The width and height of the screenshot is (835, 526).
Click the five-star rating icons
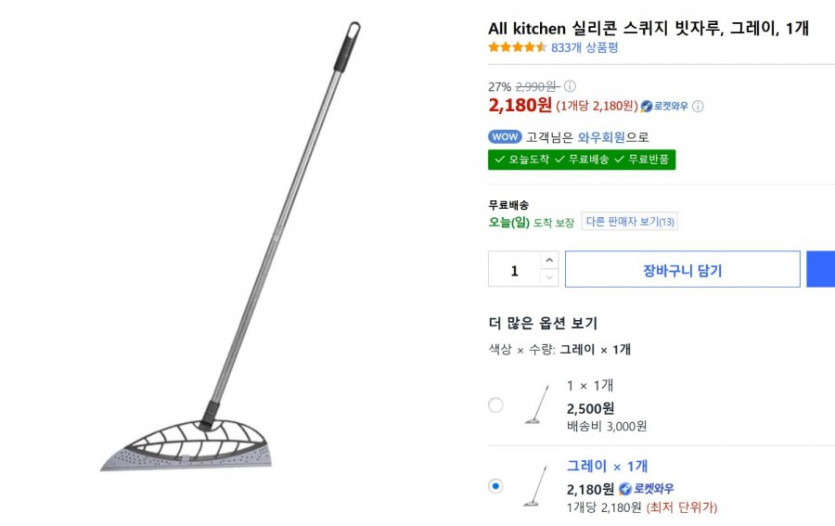click(x=517, y=47)
